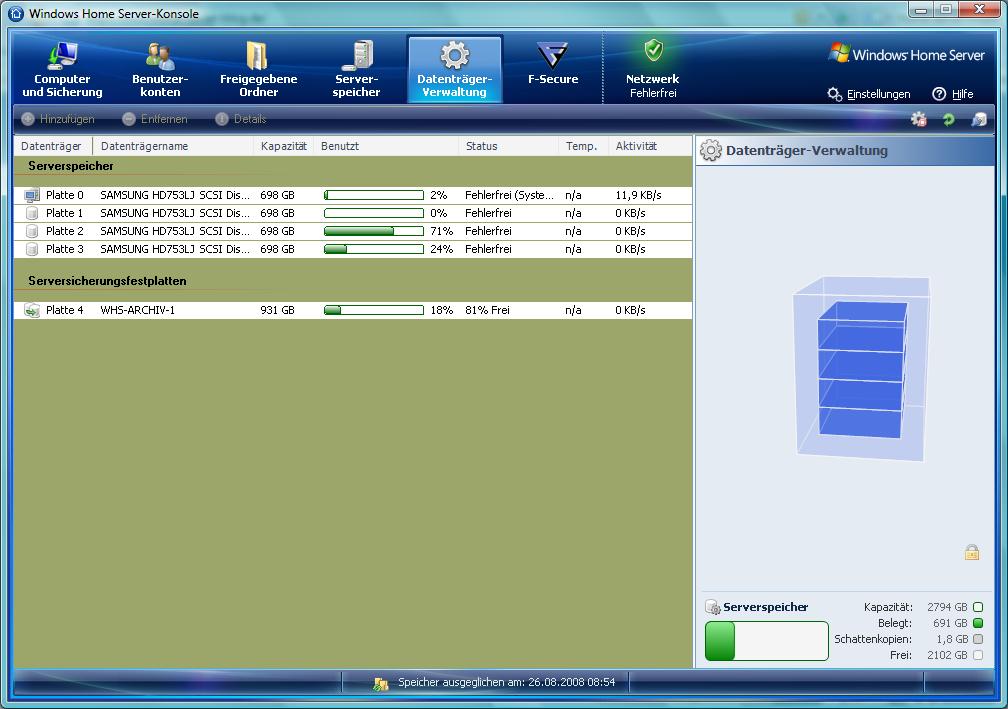Click the home icon in the title bar

click(16, 13)
